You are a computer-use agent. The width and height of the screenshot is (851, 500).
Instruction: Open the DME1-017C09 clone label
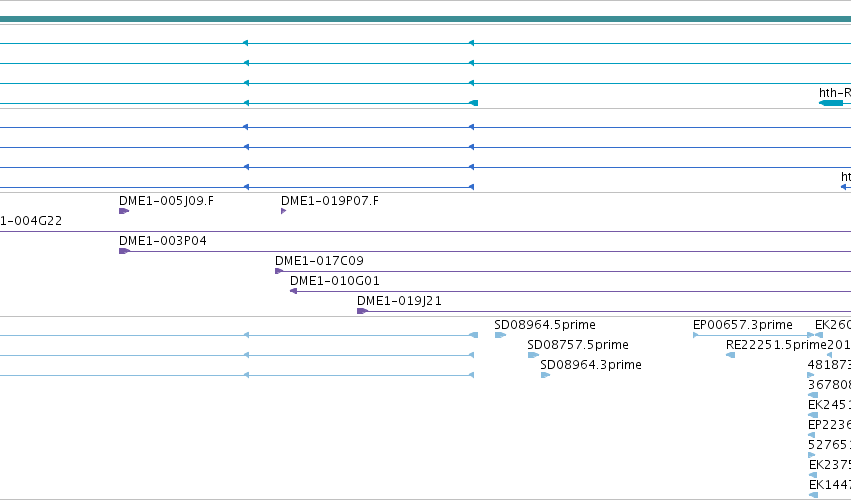pos(319,261)
